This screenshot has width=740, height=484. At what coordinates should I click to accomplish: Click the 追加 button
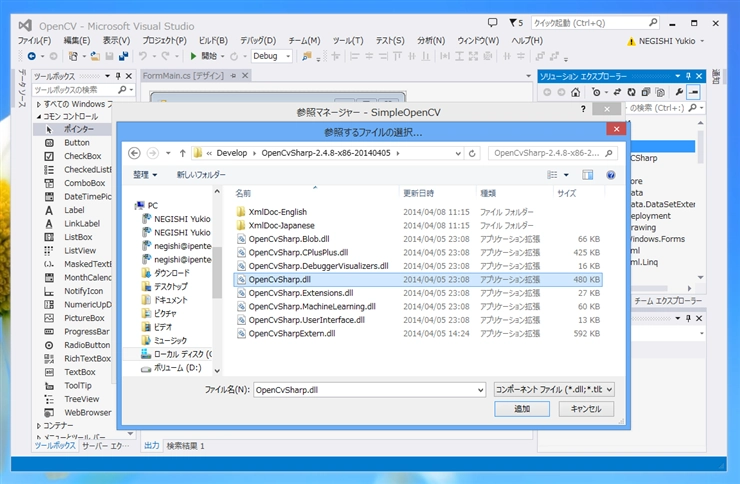tap(522, 409)
